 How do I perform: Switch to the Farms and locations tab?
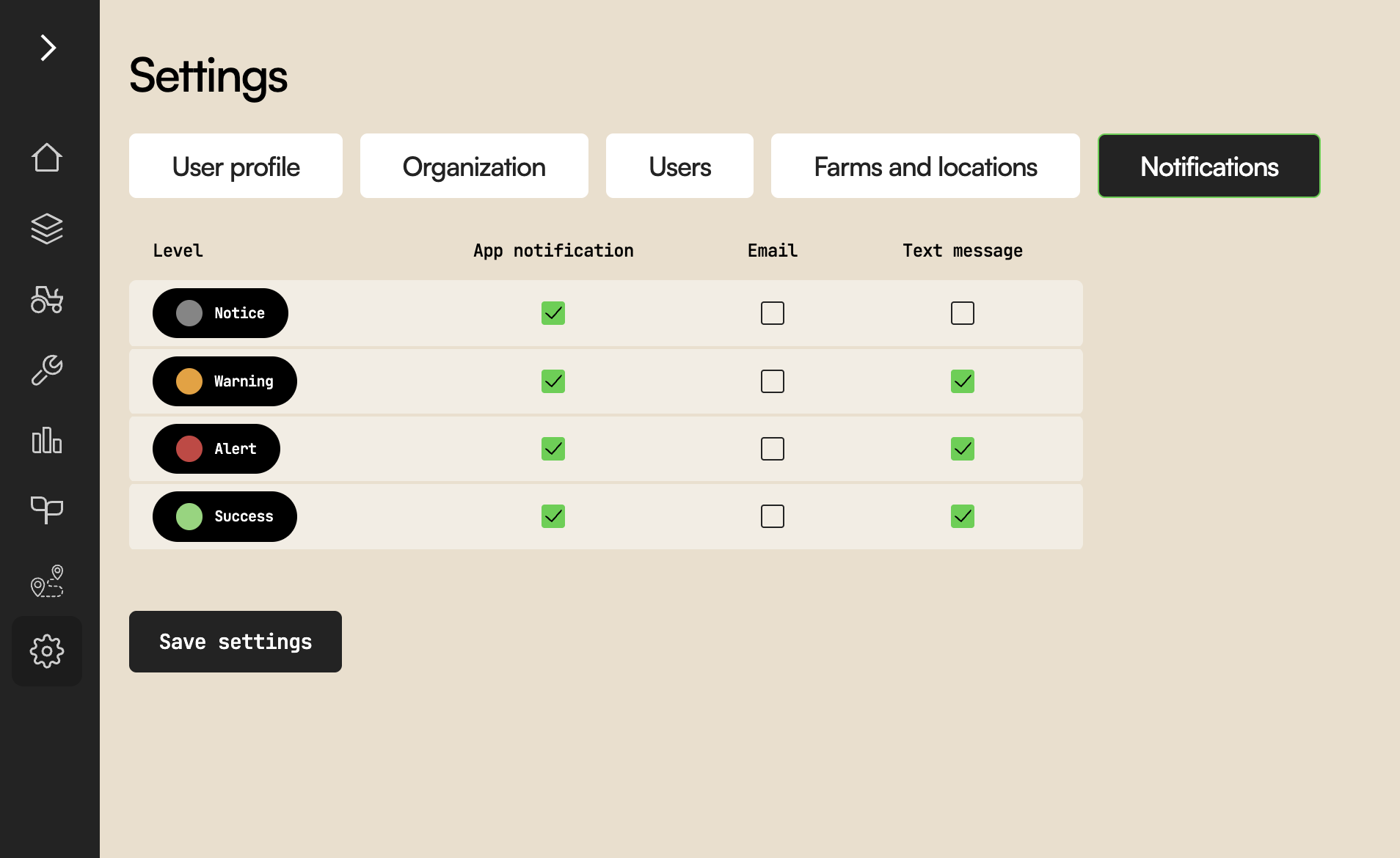click(925, 166)
